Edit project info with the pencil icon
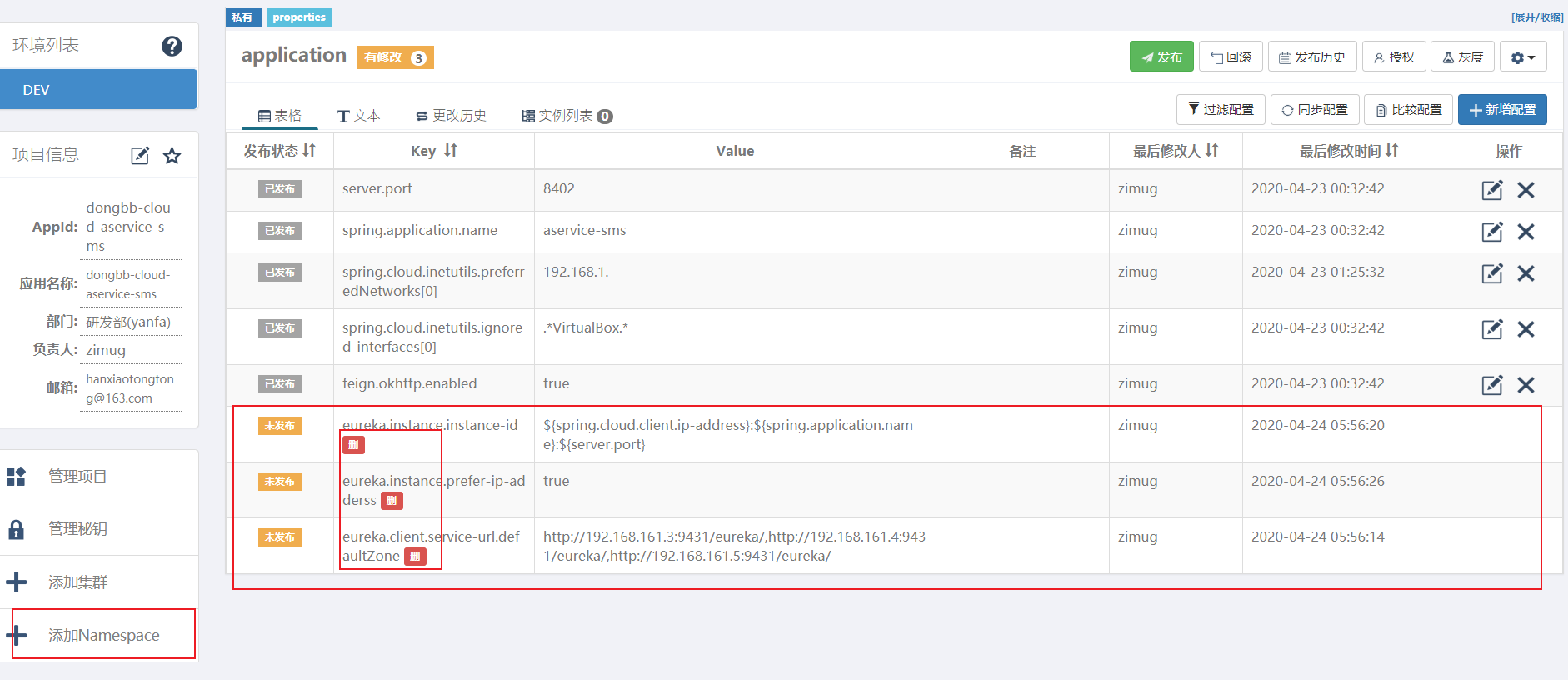Screen dimensions: 1568x680 coord(140,156)
